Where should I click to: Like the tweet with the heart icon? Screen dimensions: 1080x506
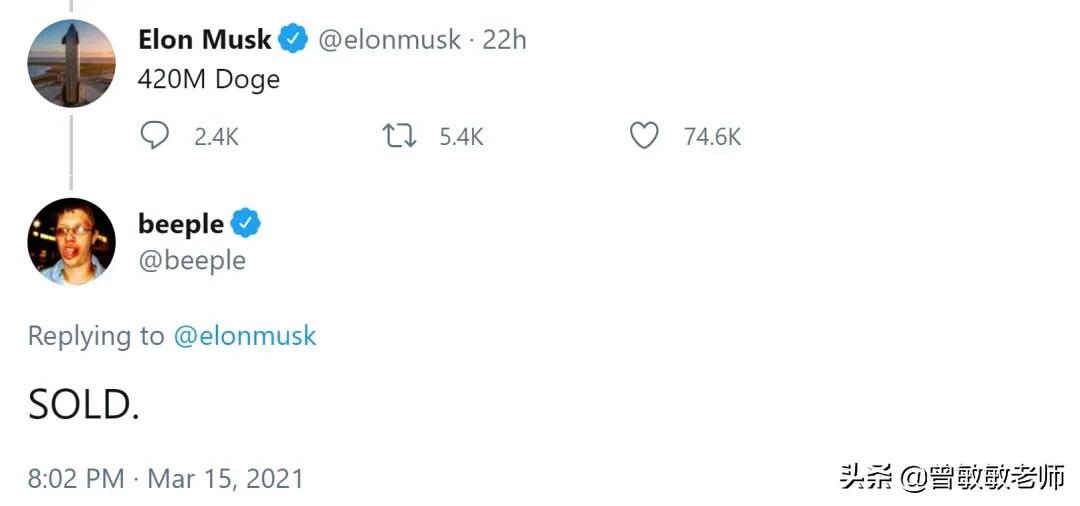[x=644, y=135]
